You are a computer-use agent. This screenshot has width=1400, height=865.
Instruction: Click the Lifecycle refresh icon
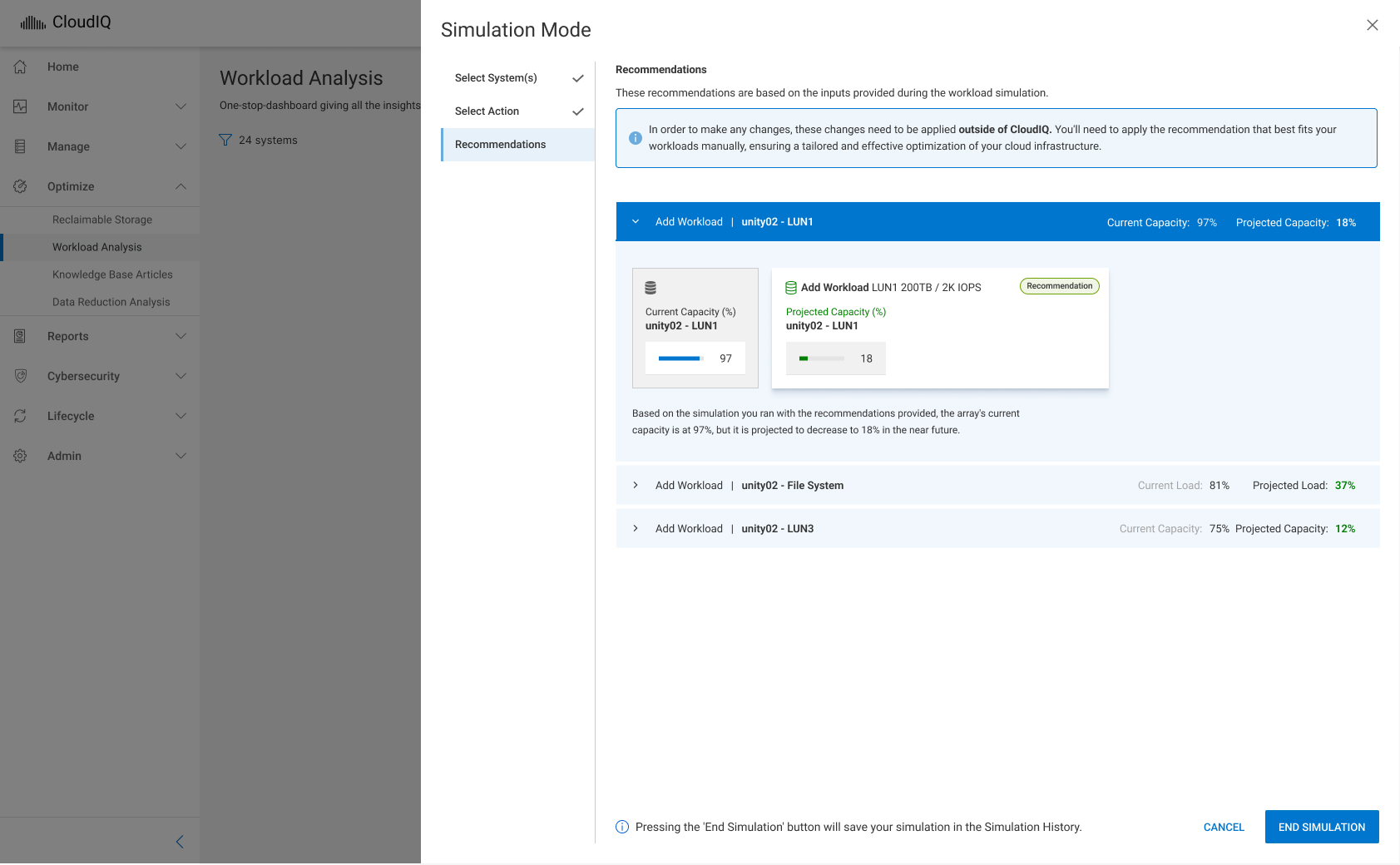21,416
